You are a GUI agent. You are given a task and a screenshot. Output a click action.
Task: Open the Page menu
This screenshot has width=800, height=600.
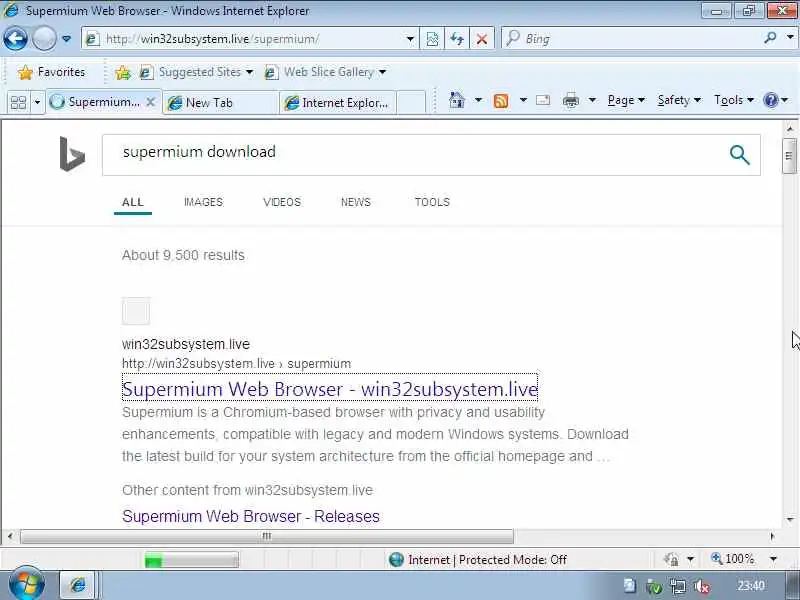tap(626, 100)
